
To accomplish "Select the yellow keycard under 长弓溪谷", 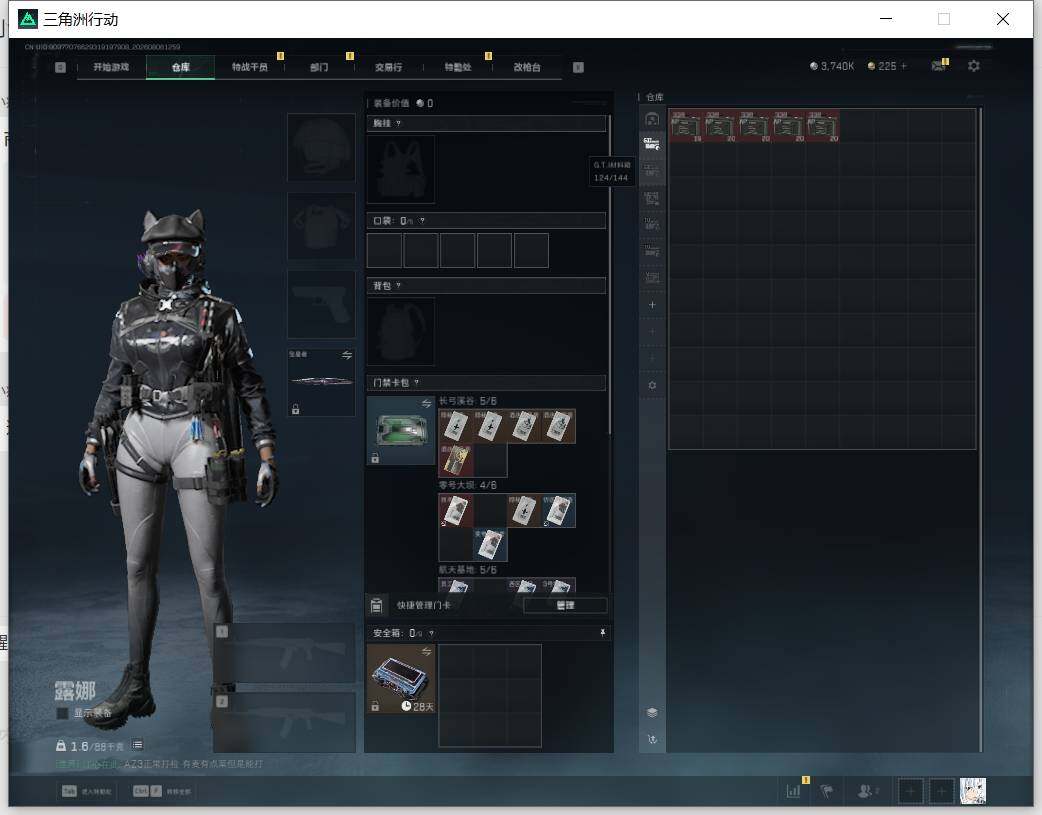I will pos(456,460).
